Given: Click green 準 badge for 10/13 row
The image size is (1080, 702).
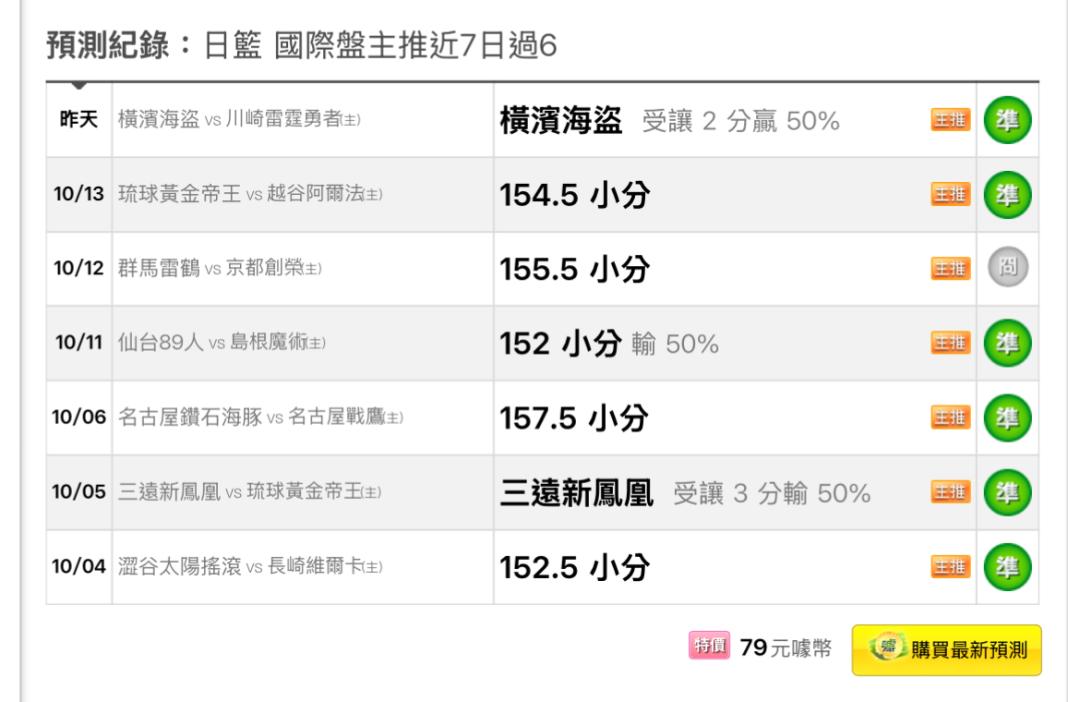Looking at the screenshot, I should click(1007, 195).
